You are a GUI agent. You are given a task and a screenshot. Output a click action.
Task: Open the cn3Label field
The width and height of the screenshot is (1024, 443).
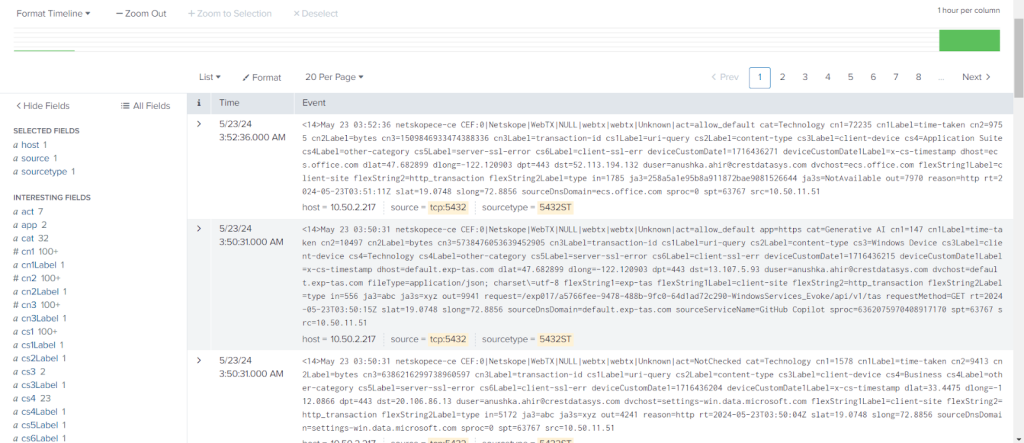(40, 318)
